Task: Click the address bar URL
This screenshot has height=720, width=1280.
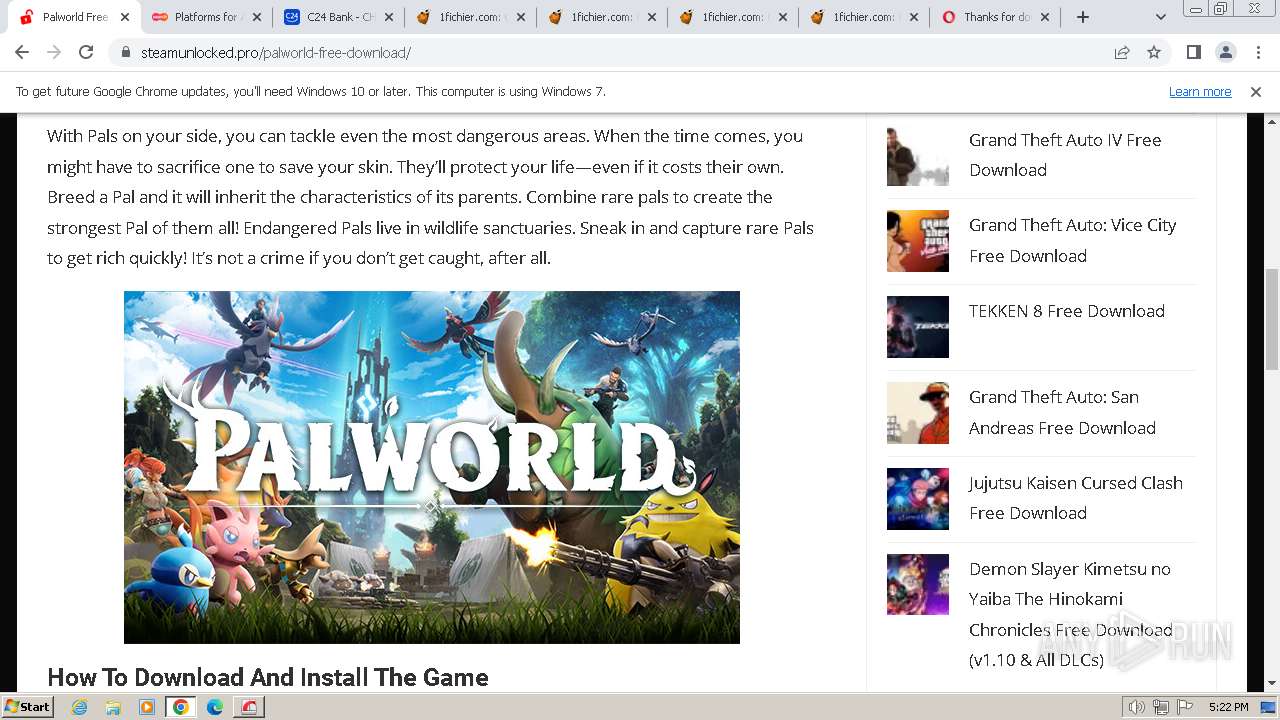Action: pos(276,52)
